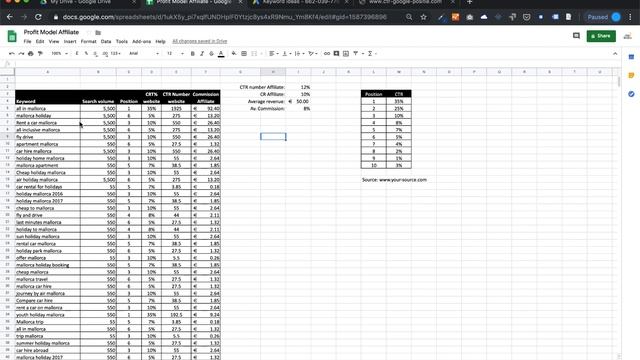Open the Help menu
640x360 pixels.
[160, 41]
